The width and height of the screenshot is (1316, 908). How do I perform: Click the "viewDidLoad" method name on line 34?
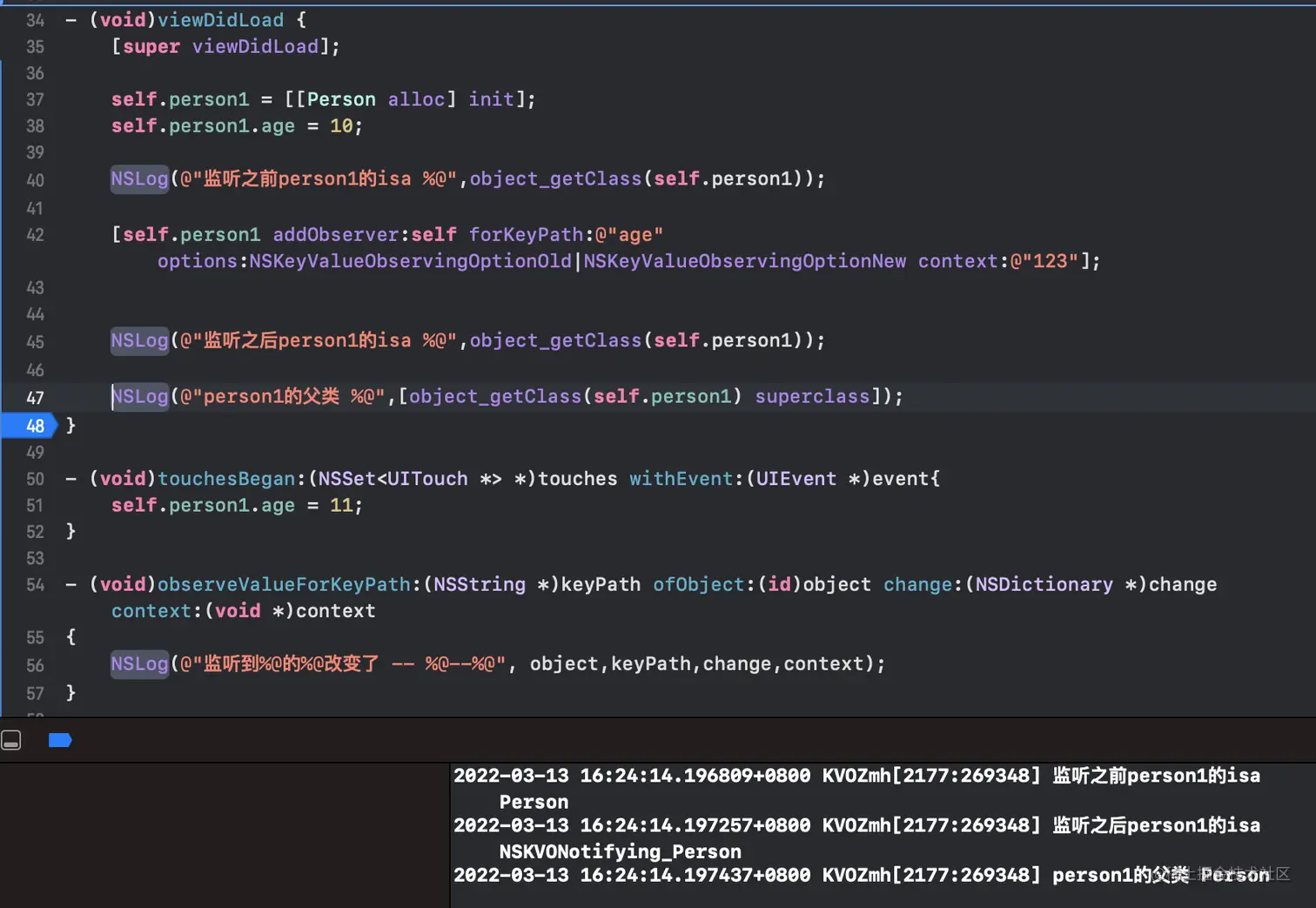point(220,20)
